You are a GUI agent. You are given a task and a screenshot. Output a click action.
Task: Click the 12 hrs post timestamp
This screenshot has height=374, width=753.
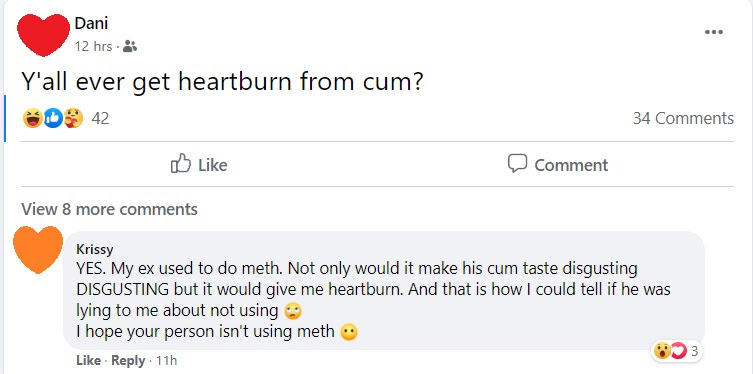[x=94, y=47]
